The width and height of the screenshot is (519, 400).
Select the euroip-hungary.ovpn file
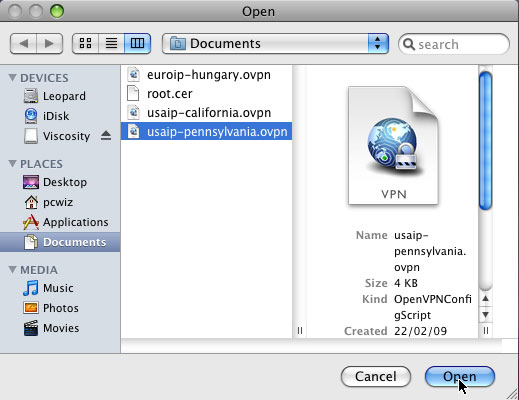point(206,75)
